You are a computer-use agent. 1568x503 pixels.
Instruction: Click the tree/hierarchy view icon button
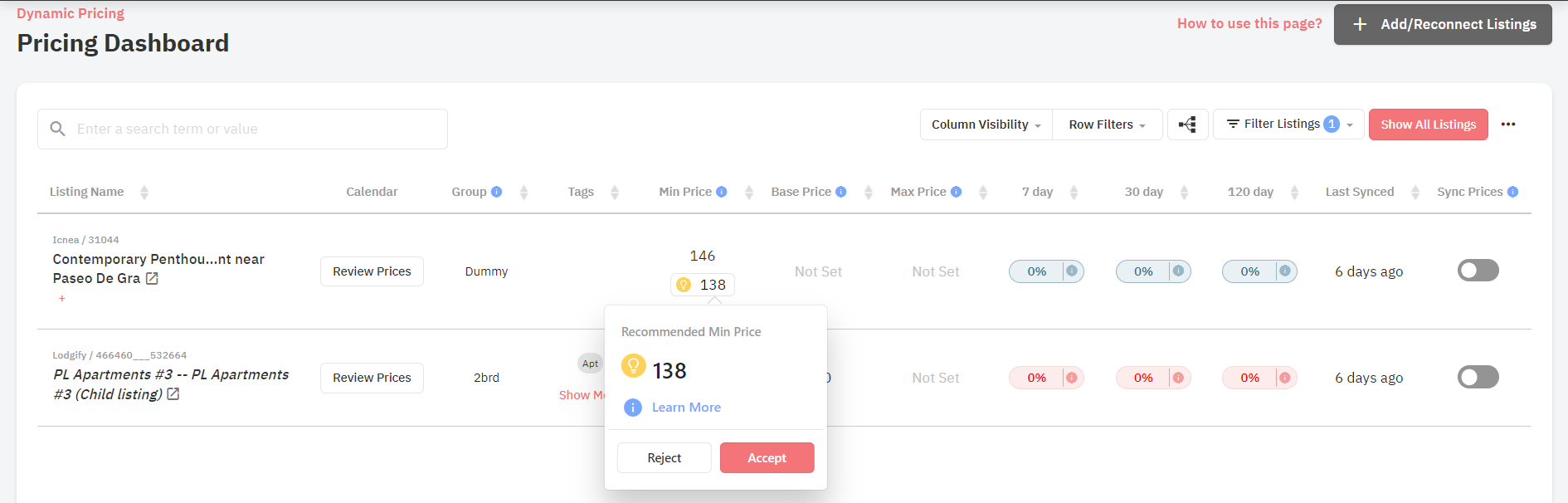tap(1187, 125)
